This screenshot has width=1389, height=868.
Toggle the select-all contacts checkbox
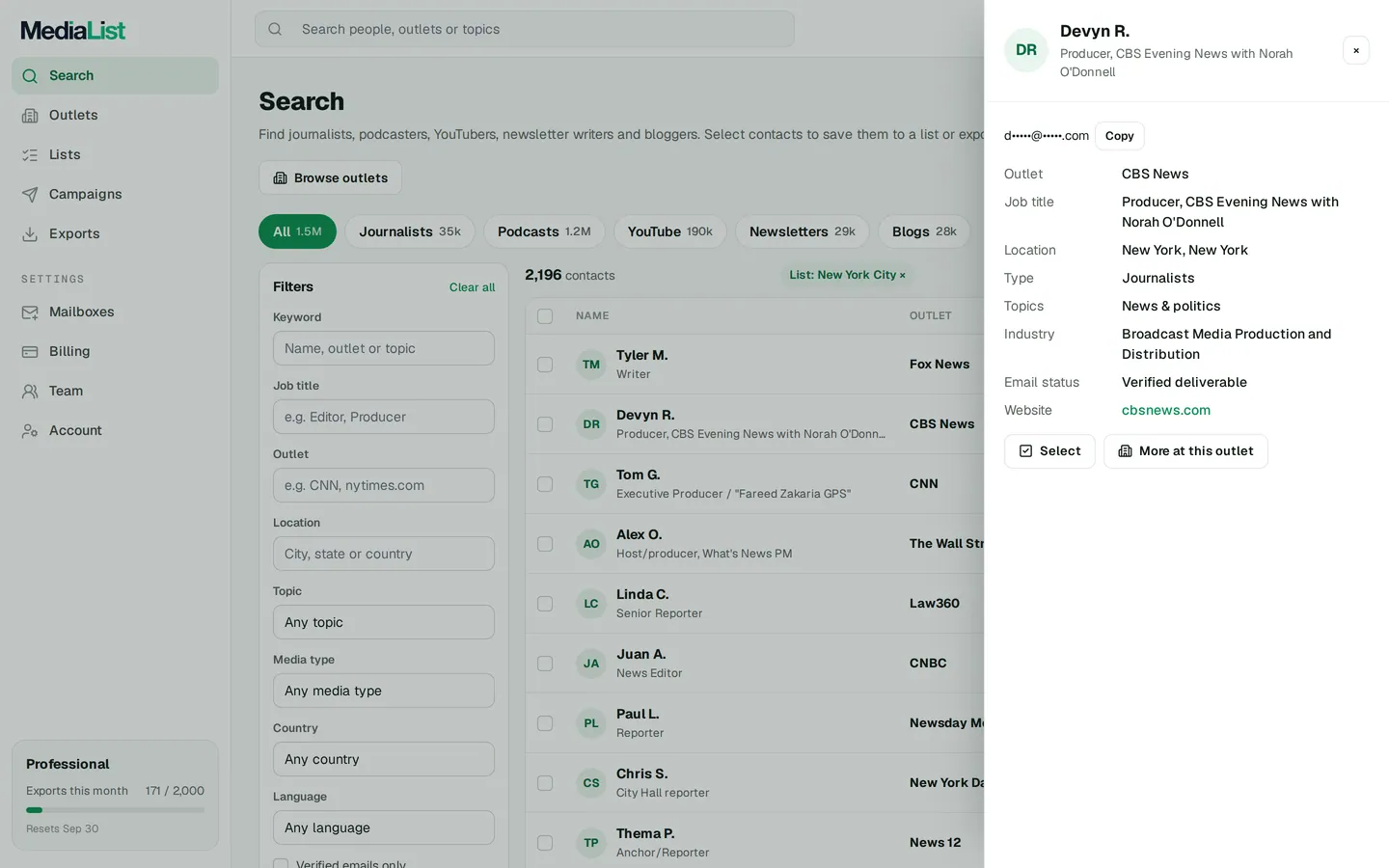(x=545, y=316)
